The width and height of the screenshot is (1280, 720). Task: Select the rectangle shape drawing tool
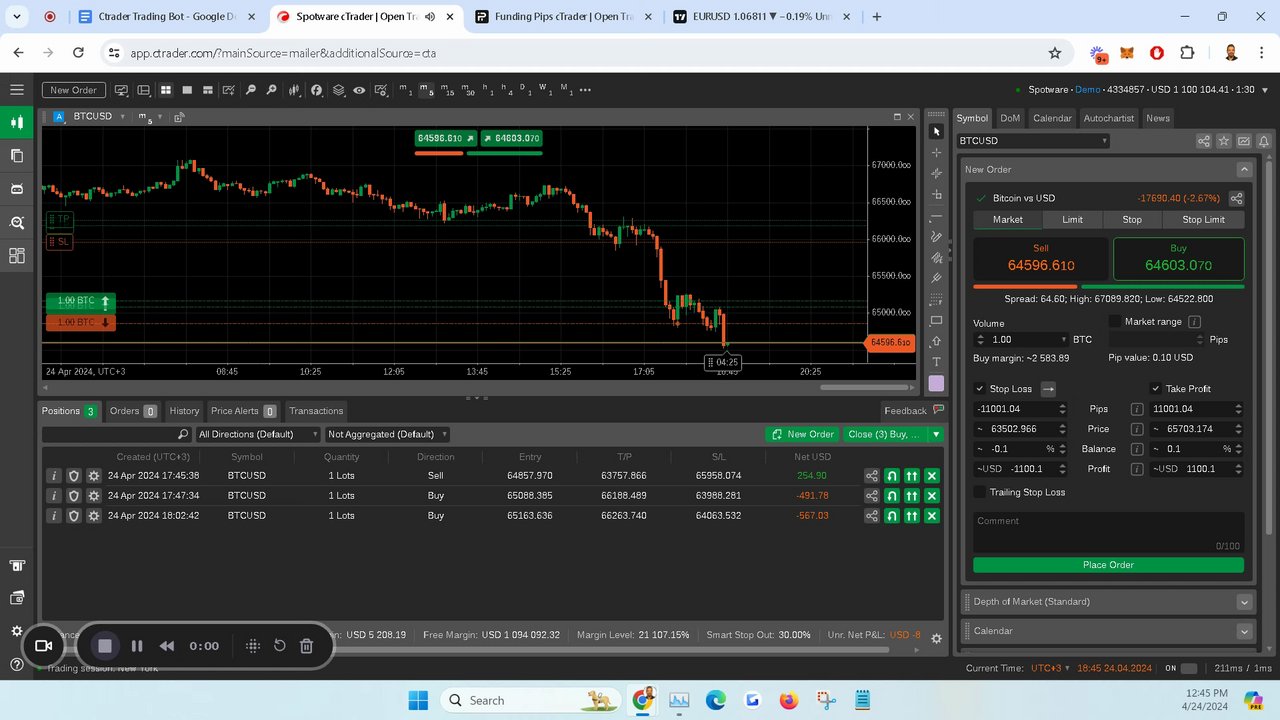pyautogui.click(x=936, y=321)
